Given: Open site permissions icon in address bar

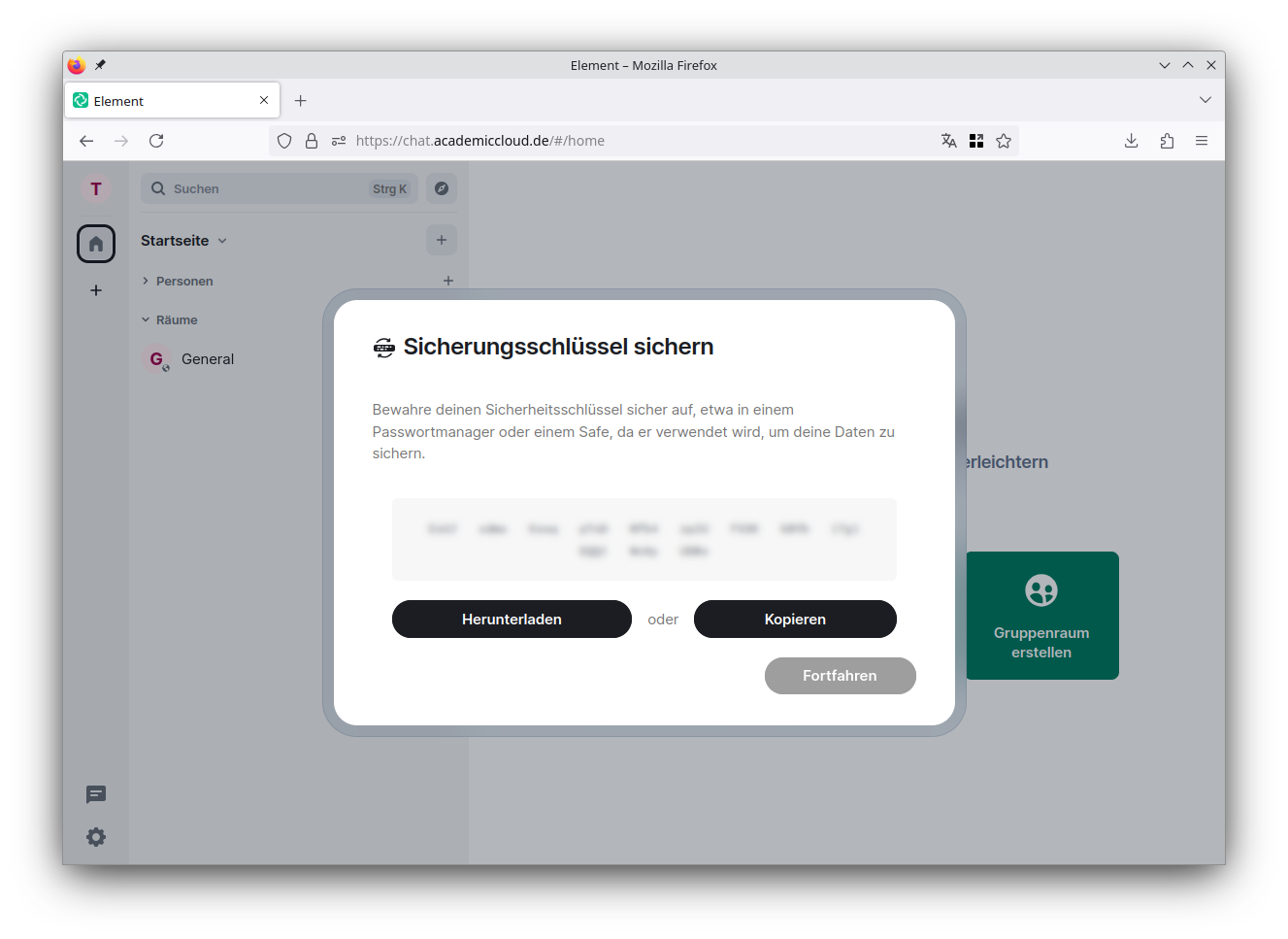Looking at the screenshot, I should pyautogui.click(x=339, y=141).
